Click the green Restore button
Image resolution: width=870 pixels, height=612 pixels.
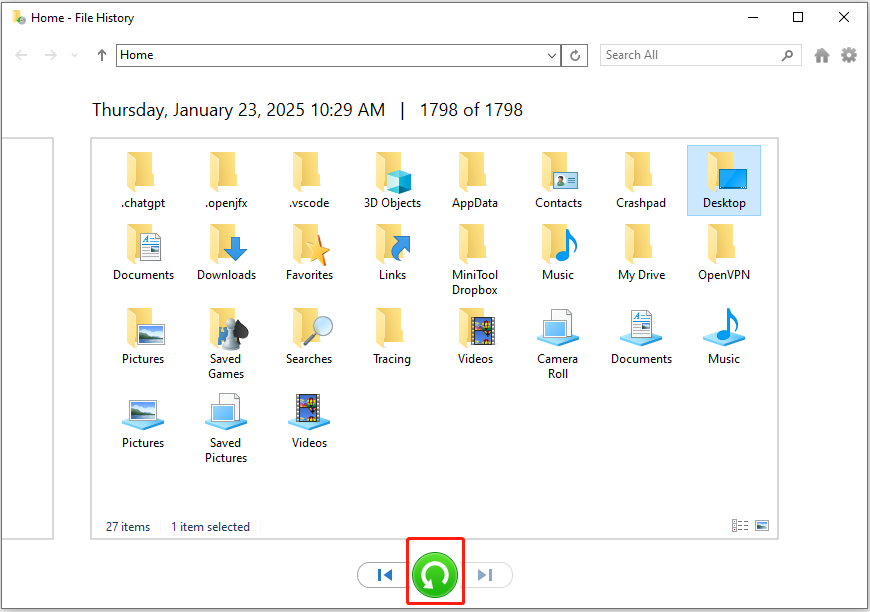pyautogui.click(x=435, y=575)
